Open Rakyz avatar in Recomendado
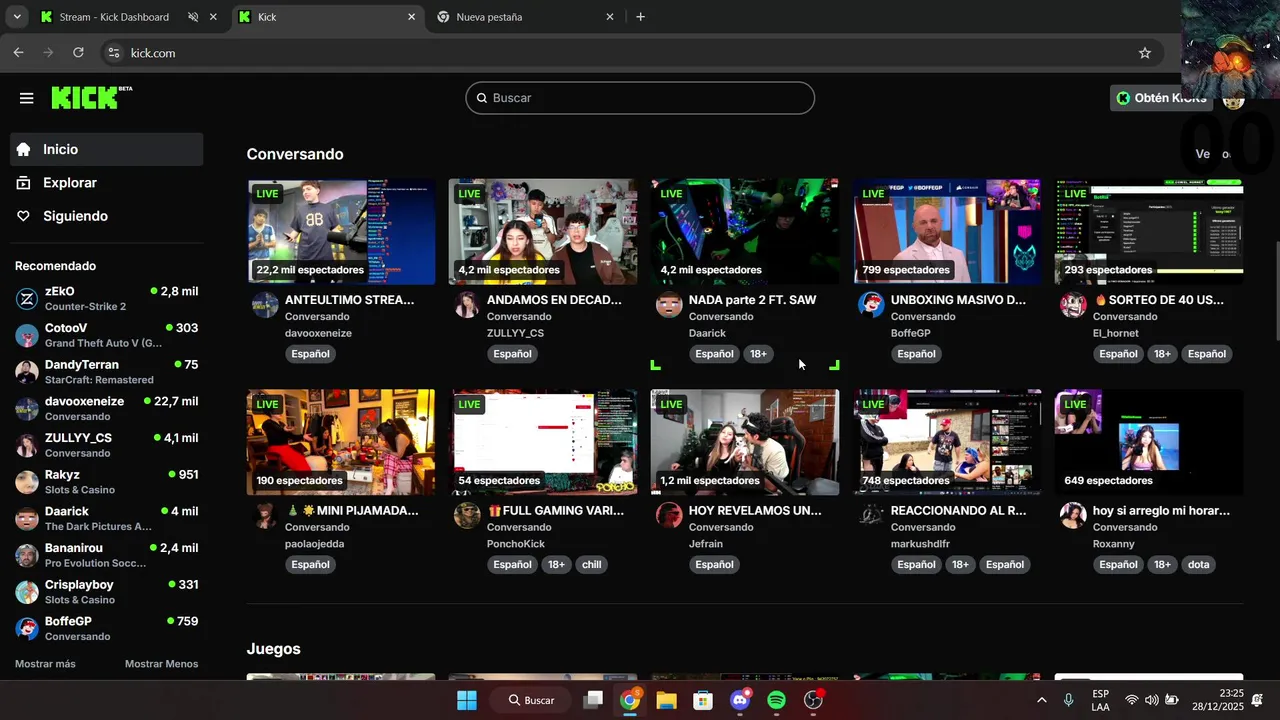 pos(27,482)
